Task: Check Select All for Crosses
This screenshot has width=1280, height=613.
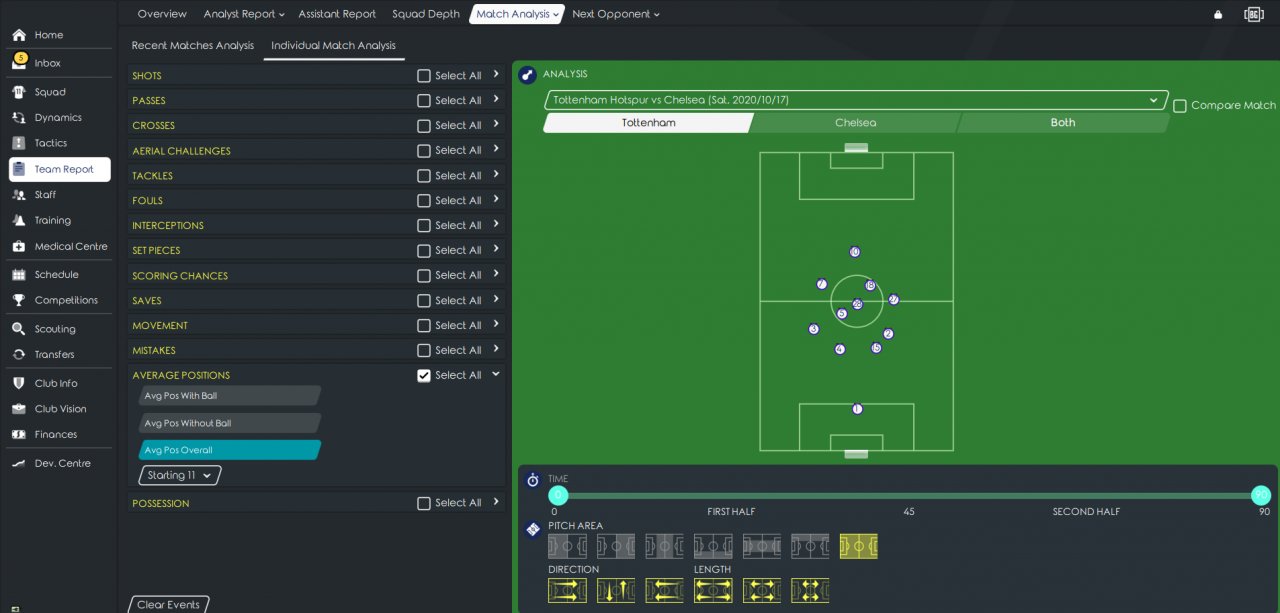Action: pyautogui.click(x=424, y=126)
